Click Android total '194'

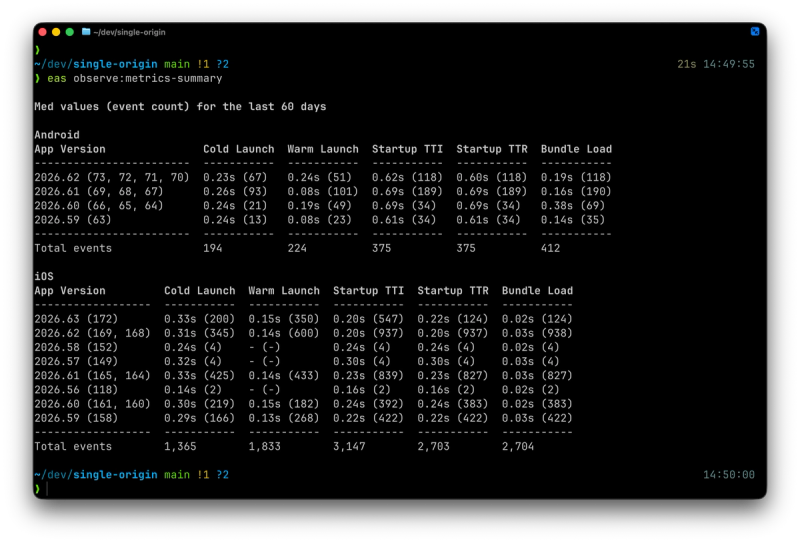pos(213,249)
